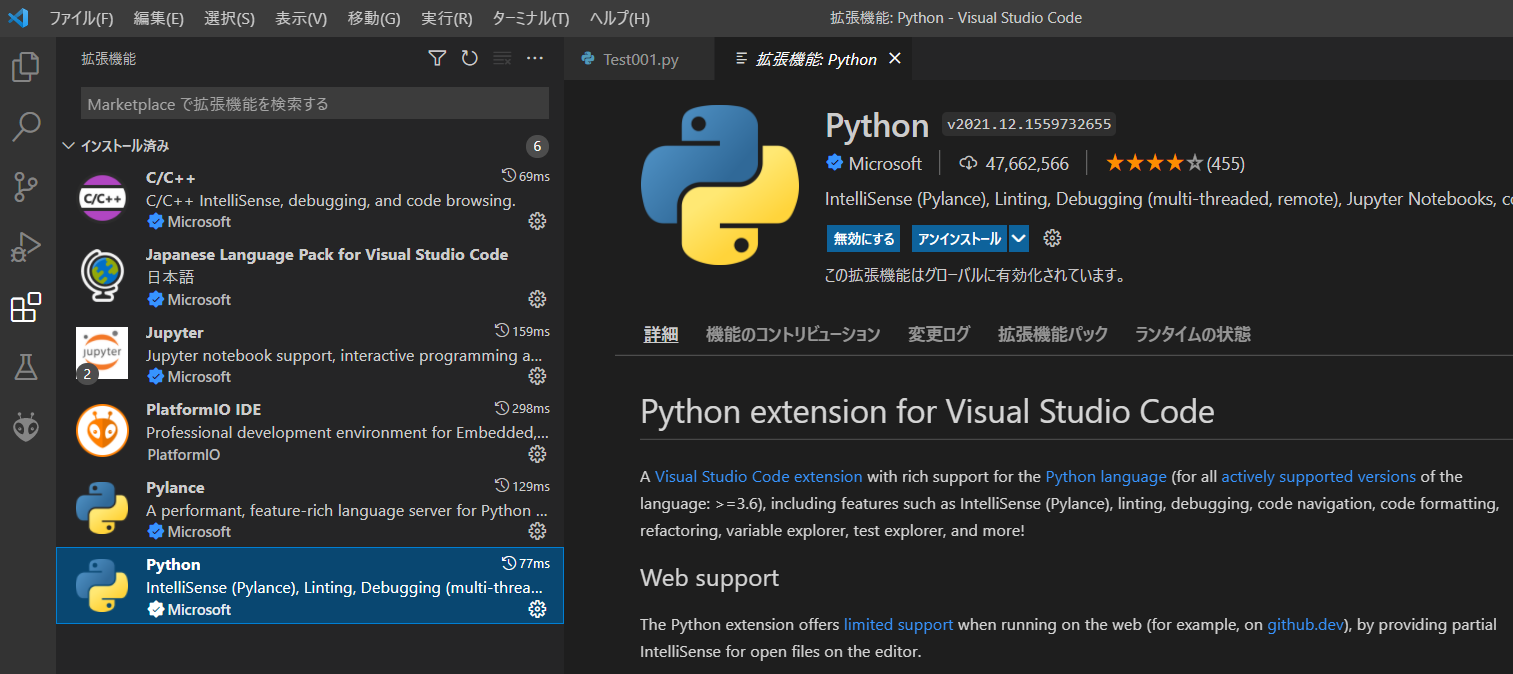The image size is (1513, 674).
Task: Click the Marketplace extension search box
Action: pyautogui.click(x=314, y=104)
